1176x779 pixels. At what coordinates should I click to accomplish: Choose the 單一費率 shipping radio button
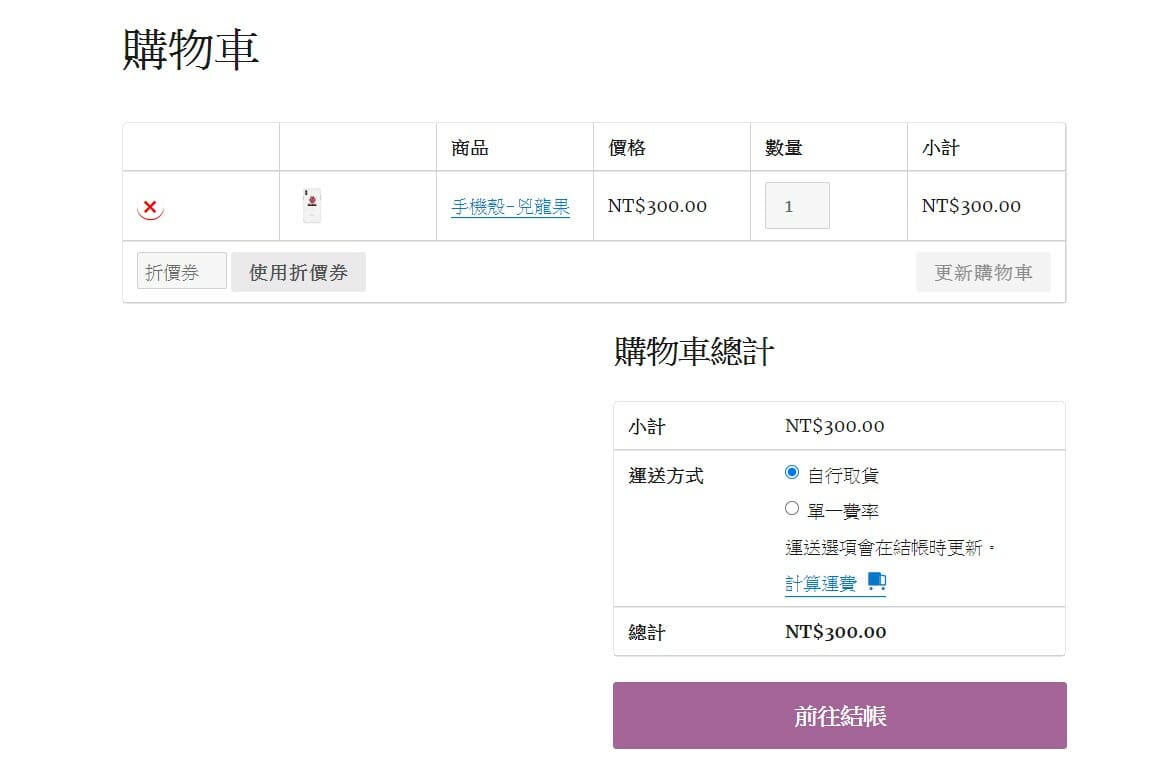[x=792, y=508]
